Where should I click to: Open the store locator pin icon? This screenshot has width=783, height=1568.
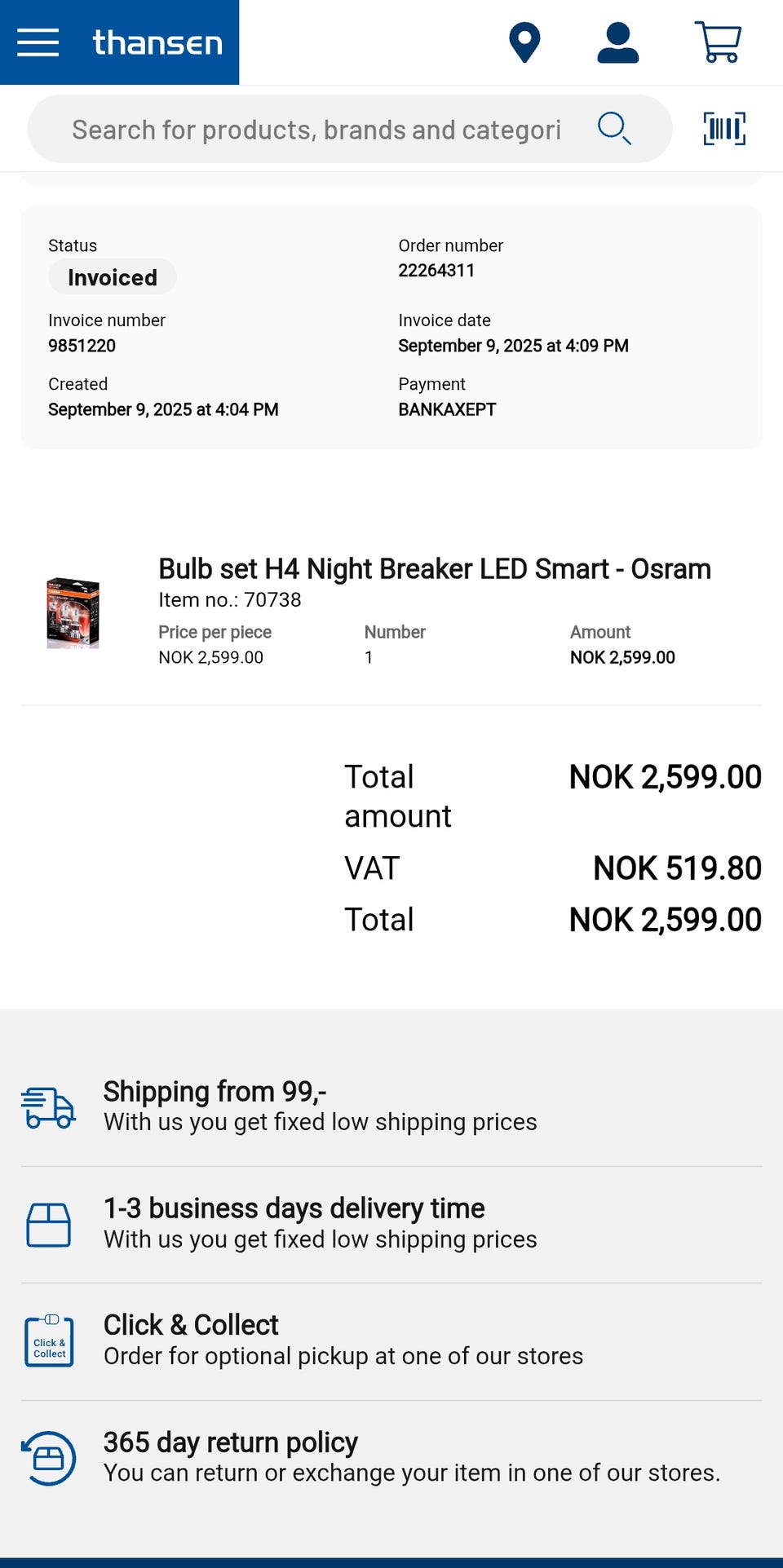[524, 42]
